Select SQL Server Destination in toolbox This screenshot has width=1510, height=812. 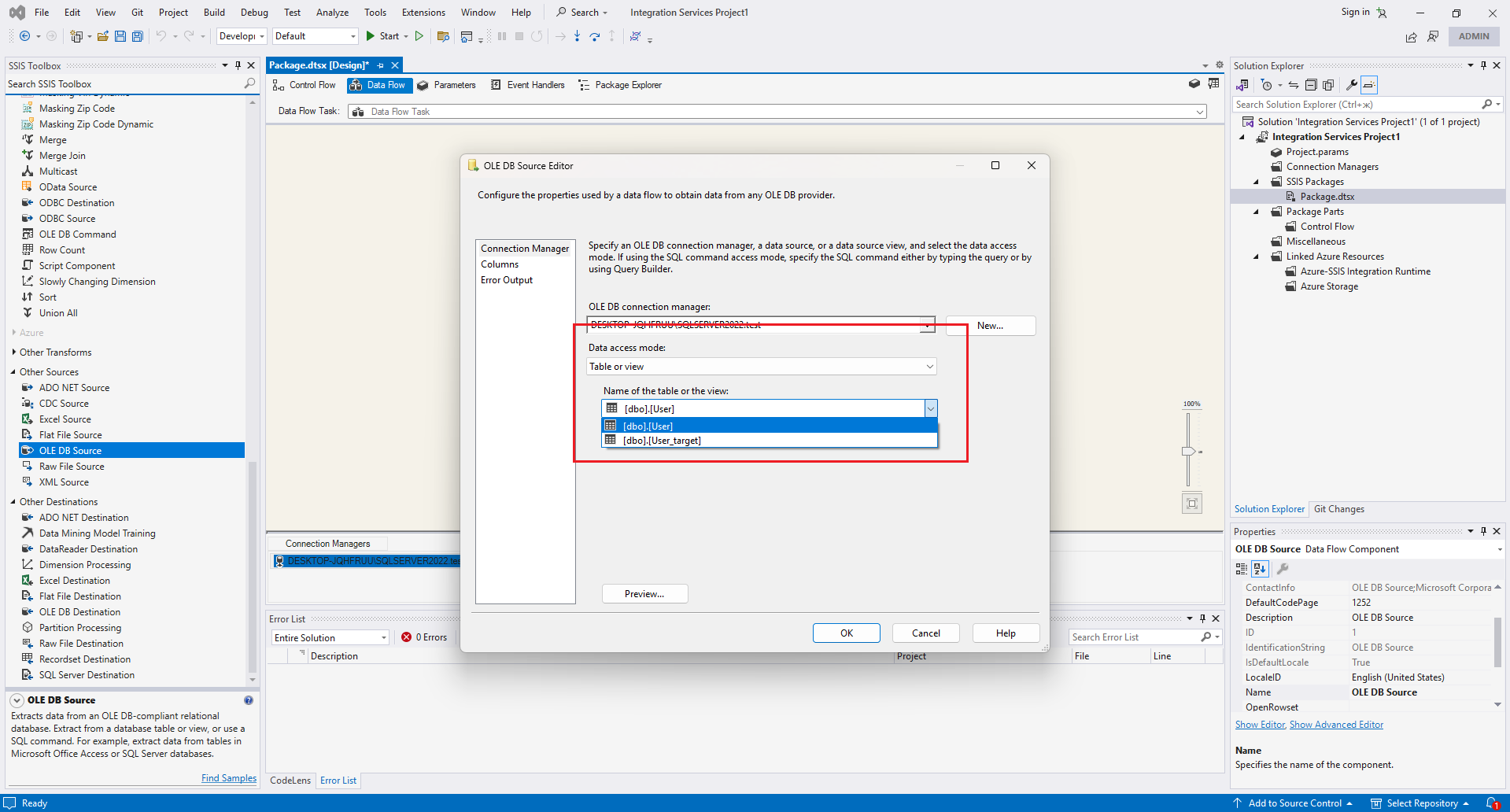point(87,675)
